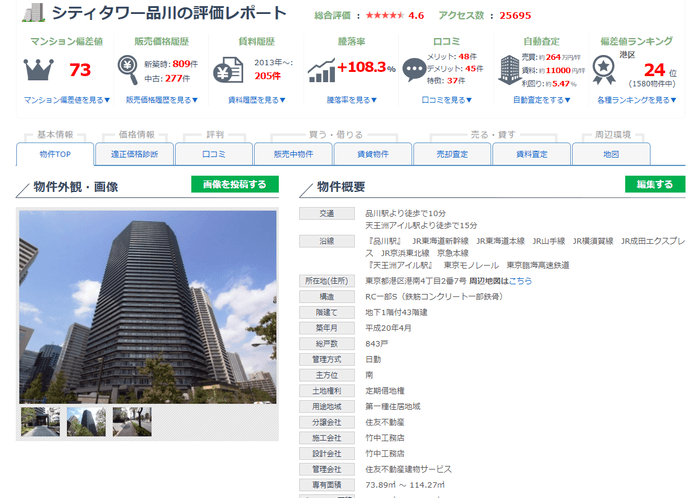Select the 地図 tab

point(611,154)
